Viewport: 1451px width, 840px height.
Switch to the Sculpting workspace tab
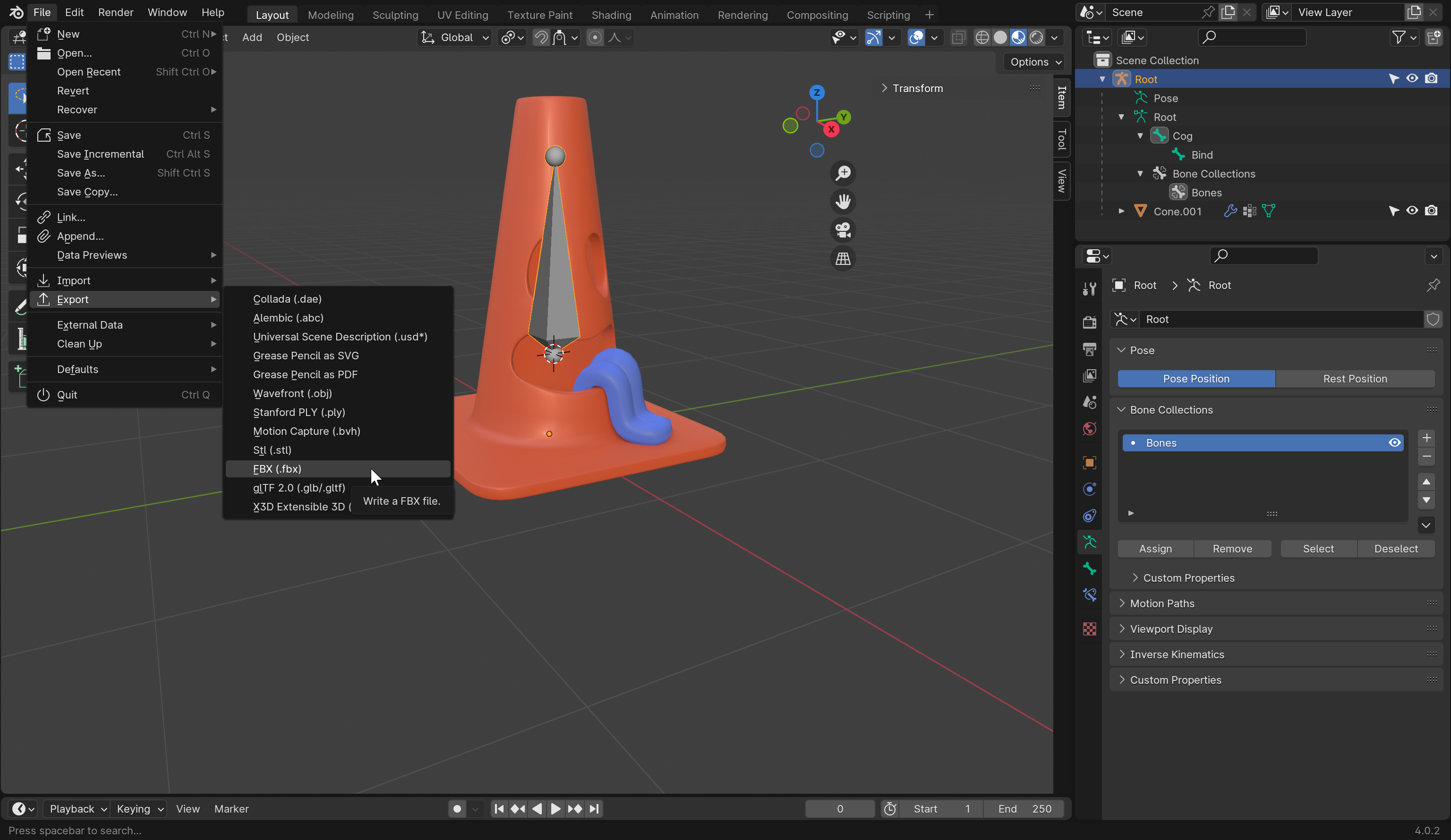395,15
